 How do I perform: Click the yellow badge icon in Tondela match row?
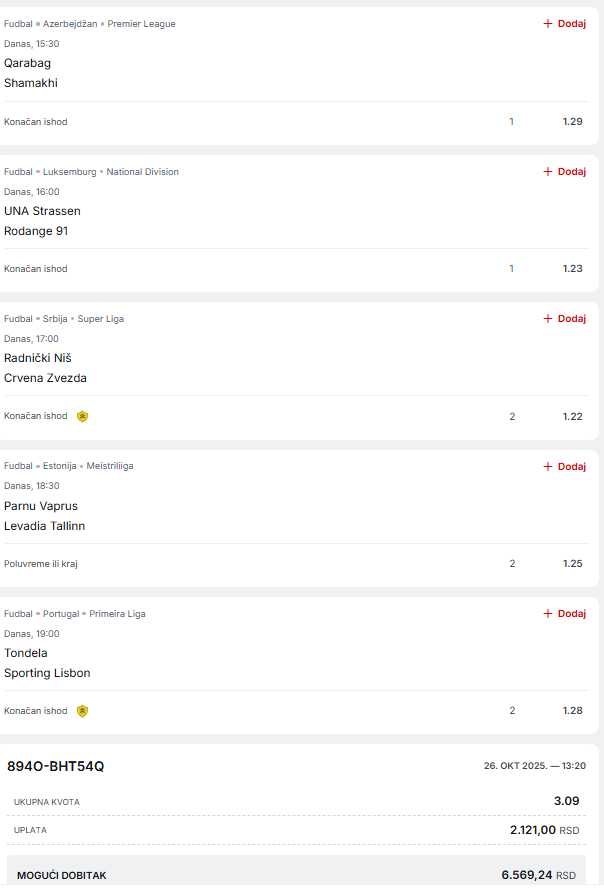(x=83, y=711)
